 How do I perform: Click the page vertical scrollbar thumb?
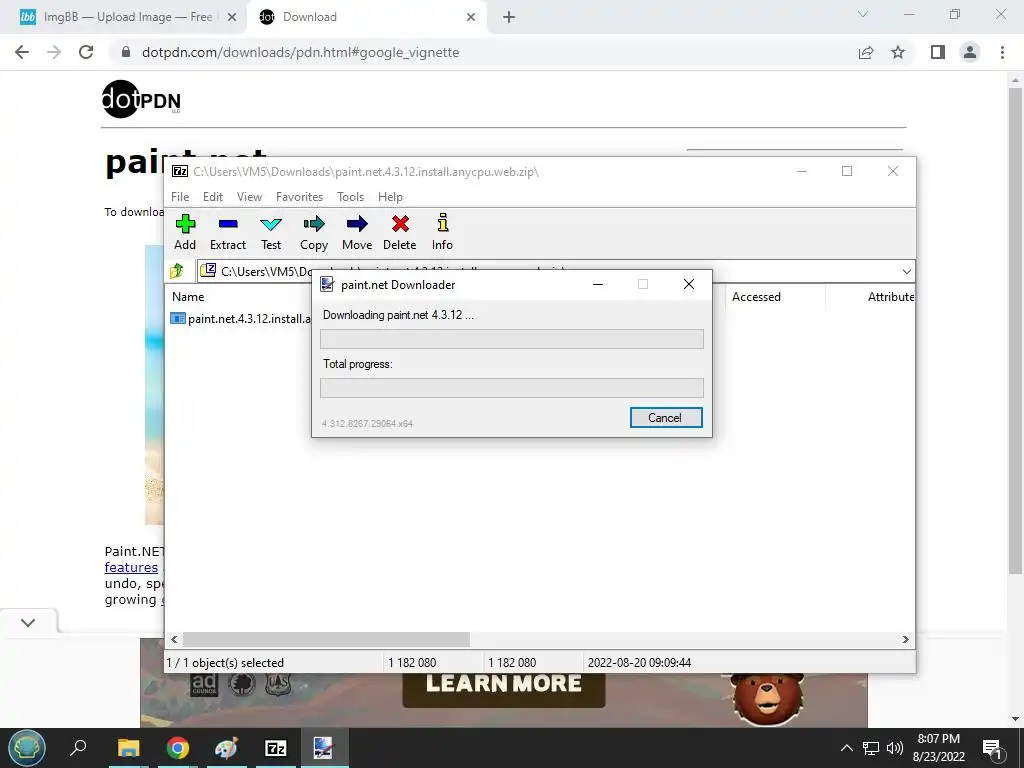1015,331
